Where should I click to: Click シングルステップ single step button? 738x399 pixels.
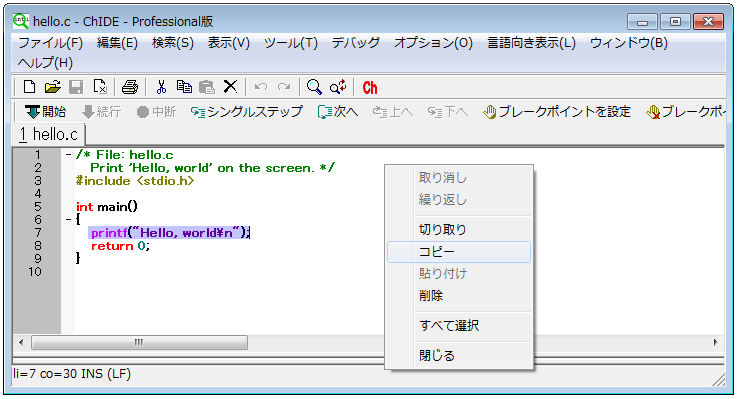pos(246,112)
